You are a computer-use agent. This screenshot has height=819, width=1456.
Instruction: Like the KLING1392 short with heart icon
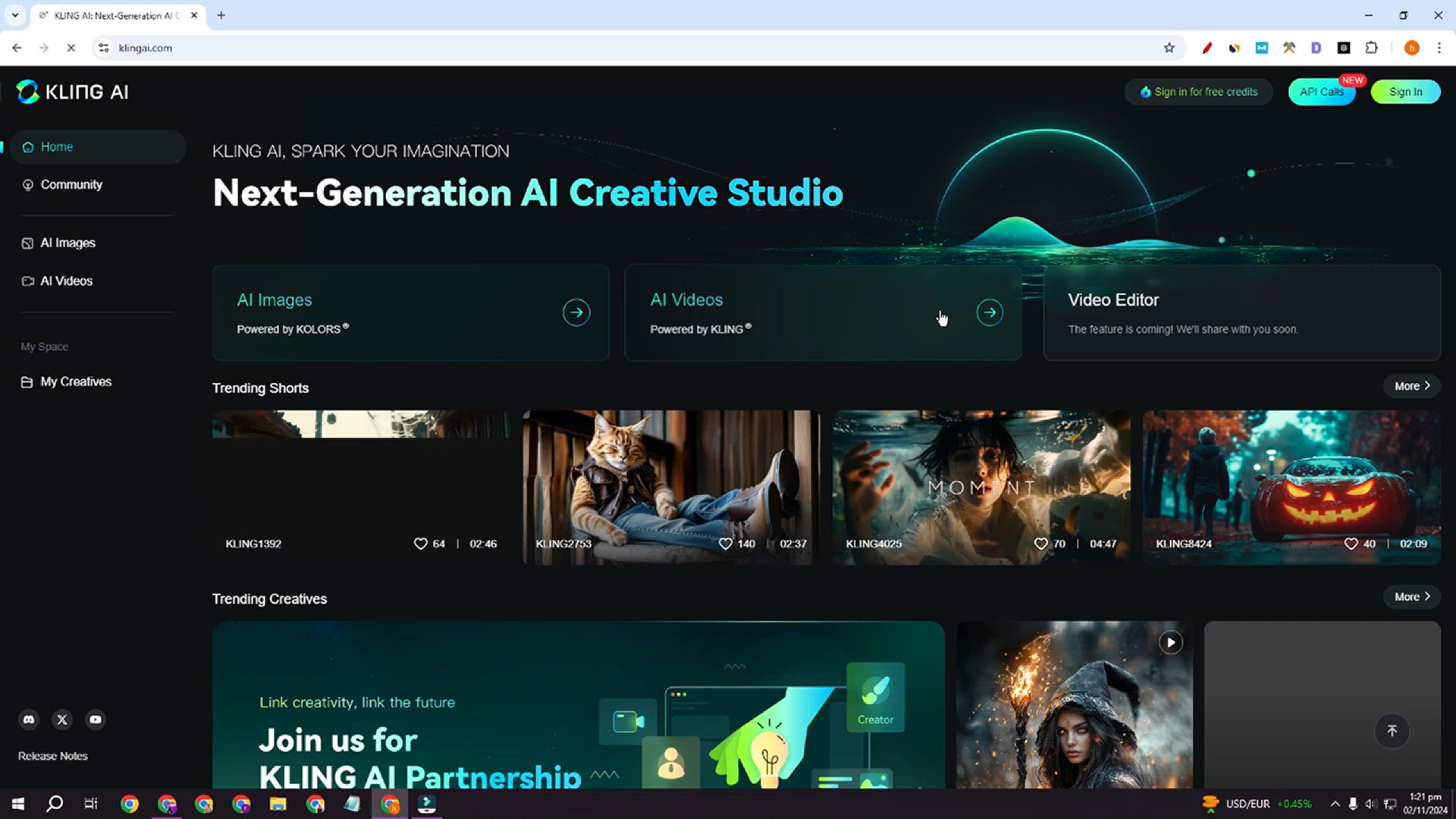point(420,544)
